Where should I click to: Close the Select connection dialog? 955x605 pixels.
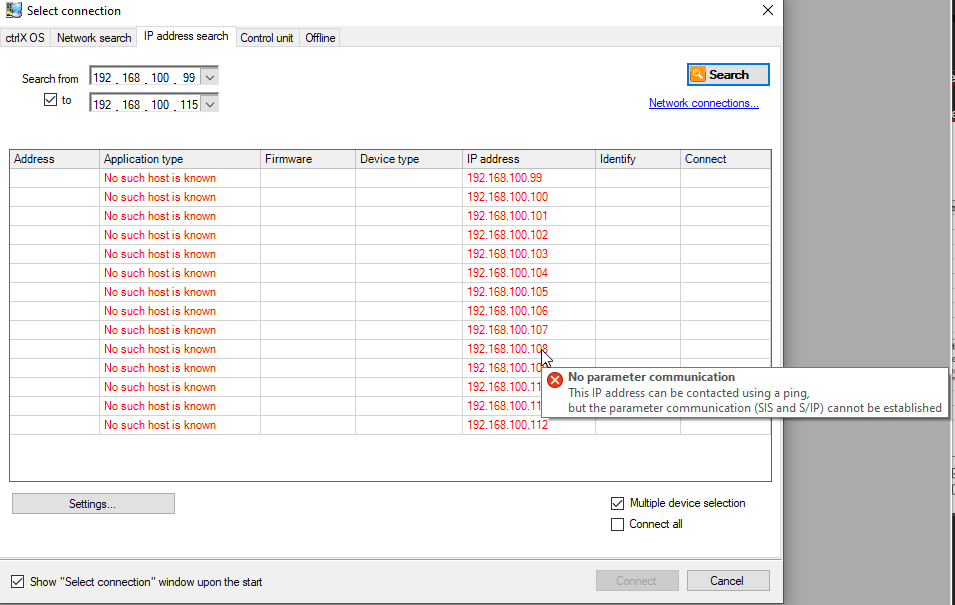[768, 11]
